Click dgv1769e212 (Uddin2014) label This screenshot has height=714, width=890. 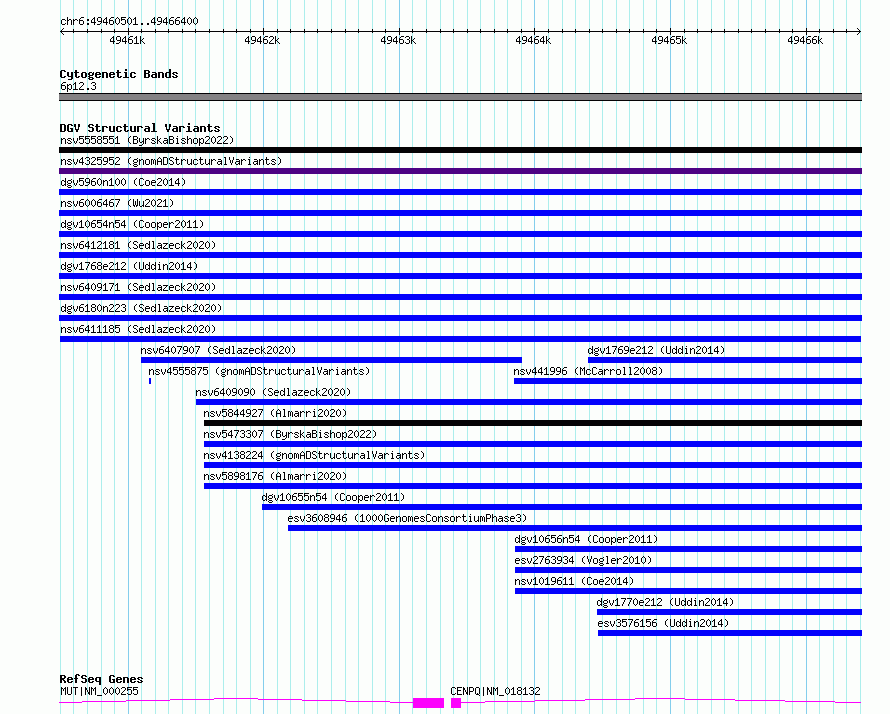click(656, 350)
